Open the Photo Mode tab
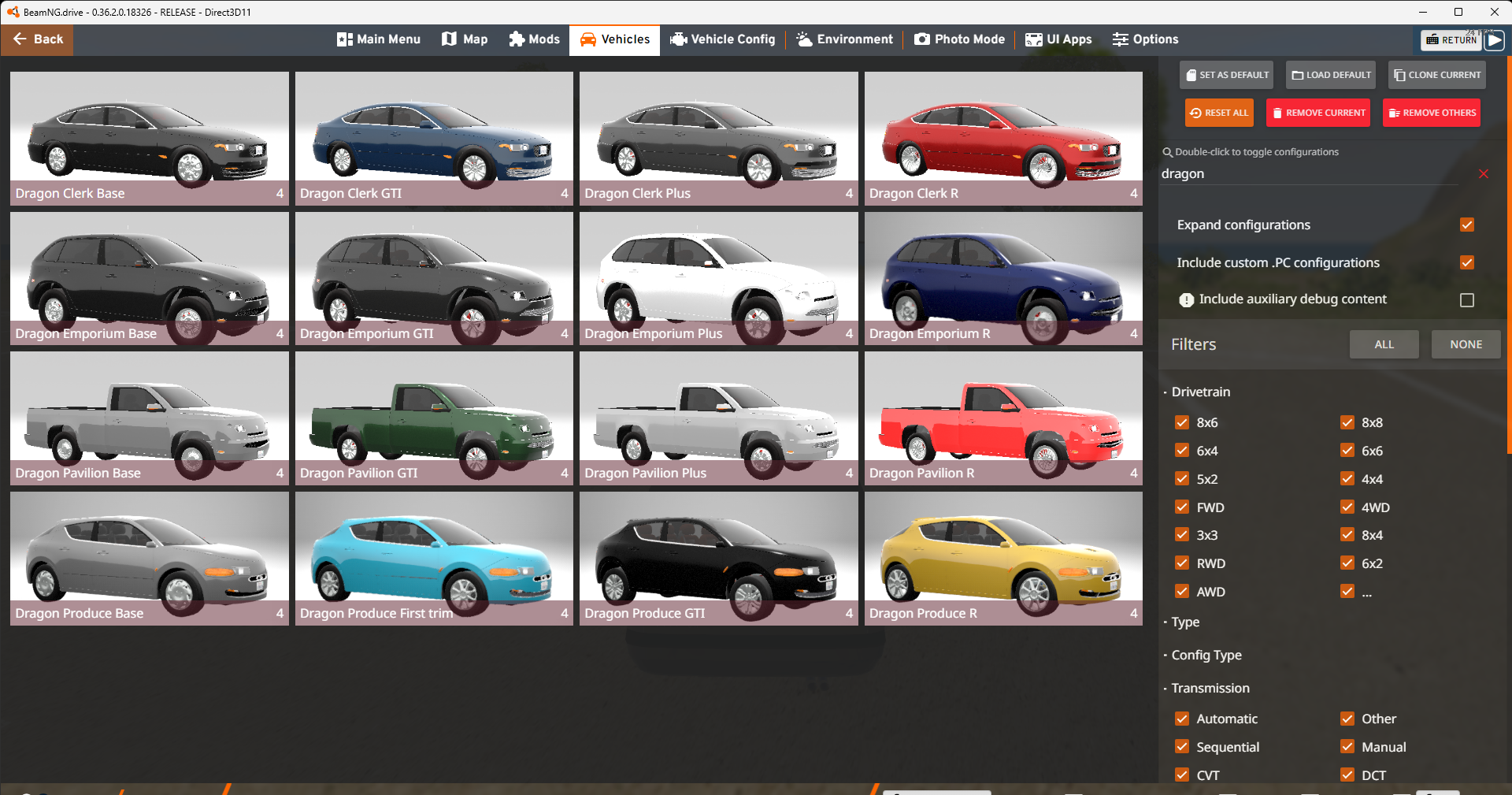 (959, 39)
